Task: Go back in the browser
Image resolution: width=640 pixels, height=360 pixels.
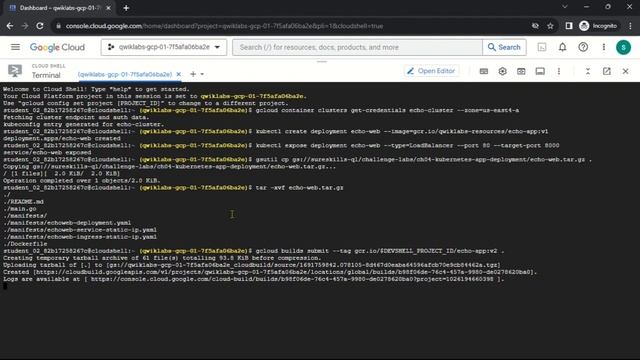Action: pyautogui.click(x=10, y=26)
